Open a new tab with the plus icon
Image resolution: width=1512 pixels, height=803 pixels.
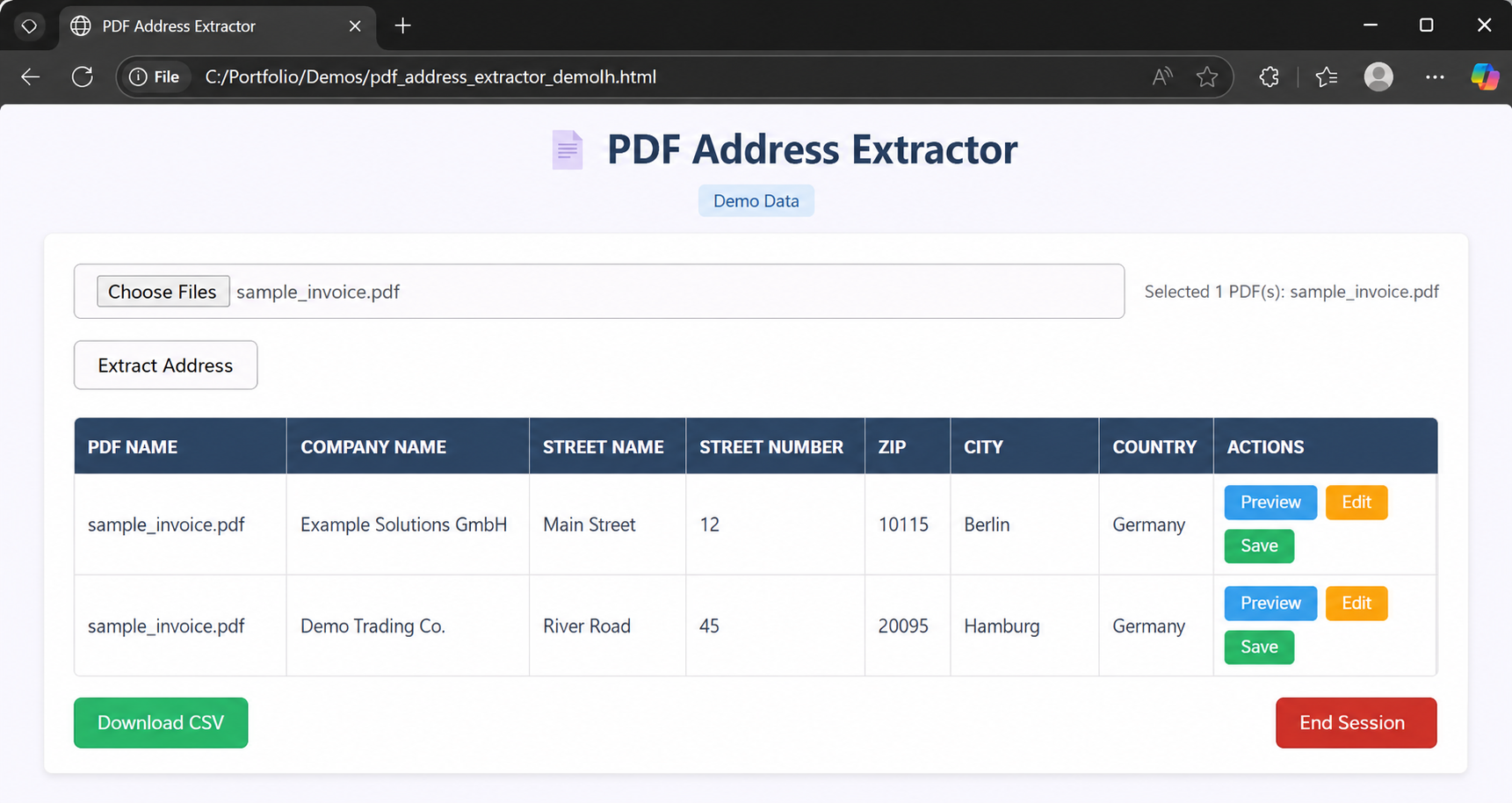[x=402, y=25]
